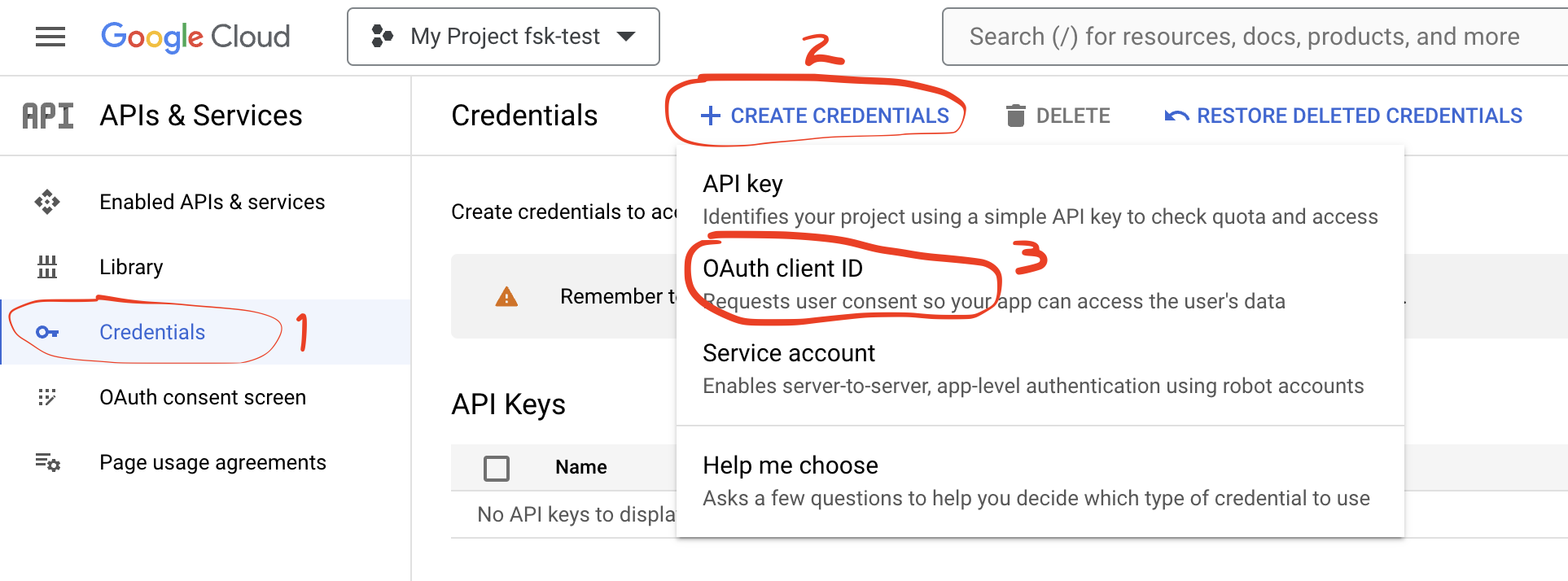Toggle the select-all checkbox in API Keys table

click(497, 468)
